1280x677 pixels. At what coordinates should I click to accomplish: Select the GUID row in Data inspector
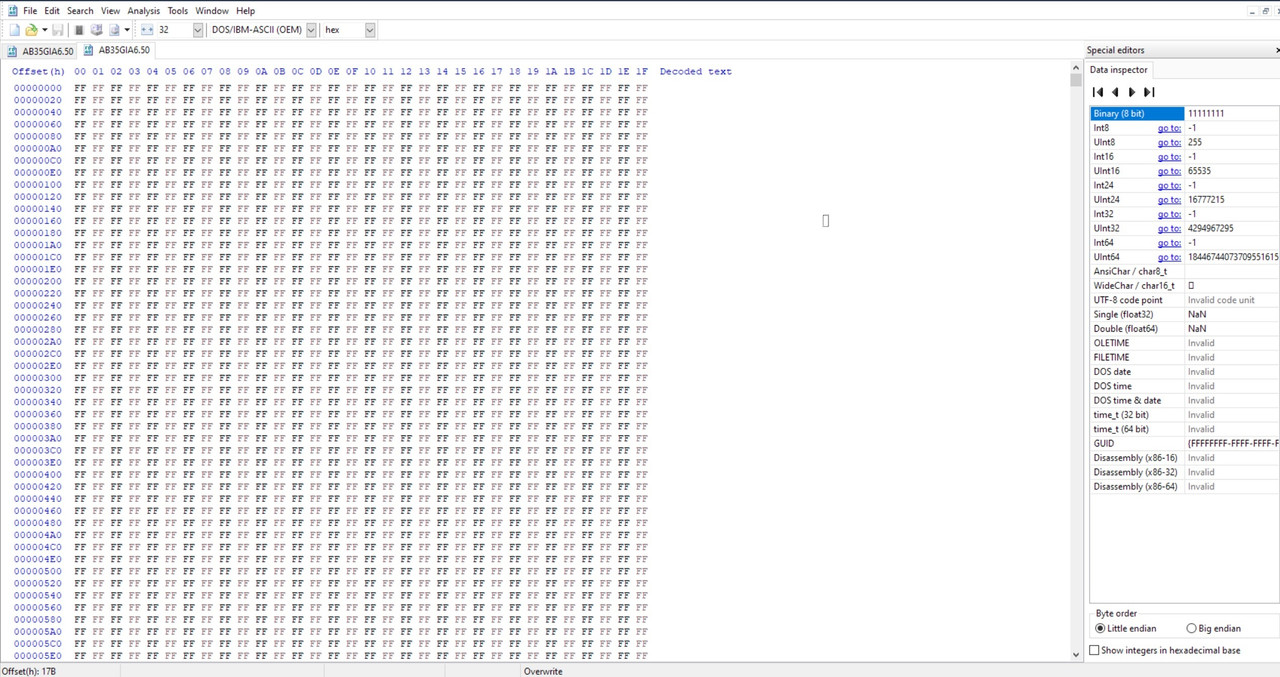click(x=1184, y=443)
